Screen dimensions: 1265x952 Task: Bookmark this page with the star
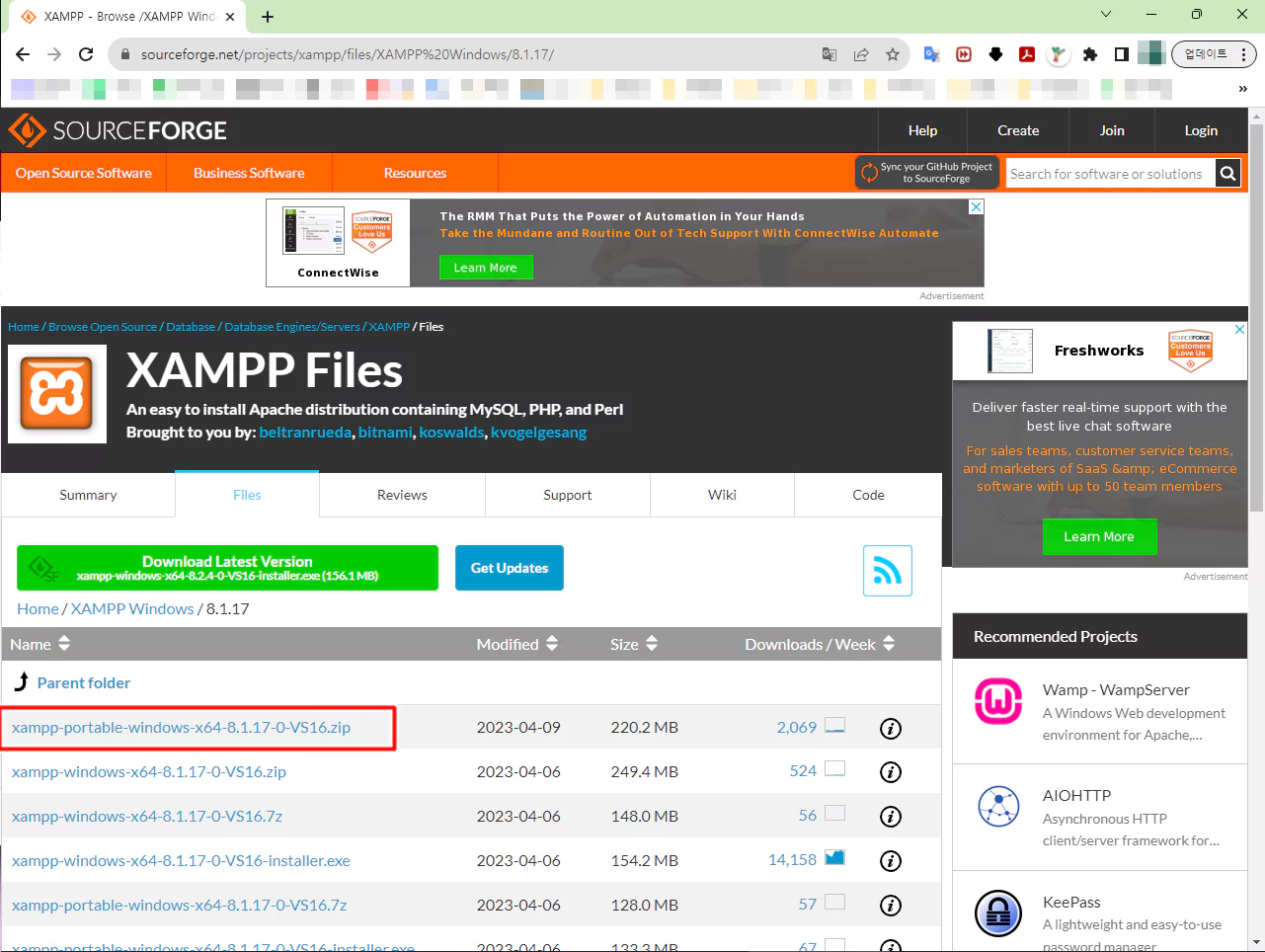(x=893, y=54)
